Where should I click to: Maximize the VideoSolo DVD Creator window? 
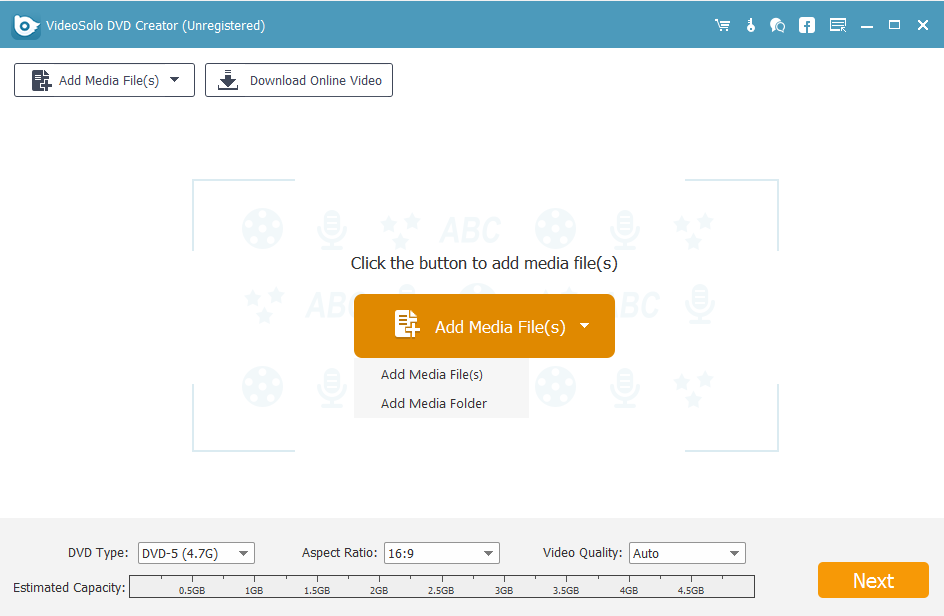click(x=895, y=25)
